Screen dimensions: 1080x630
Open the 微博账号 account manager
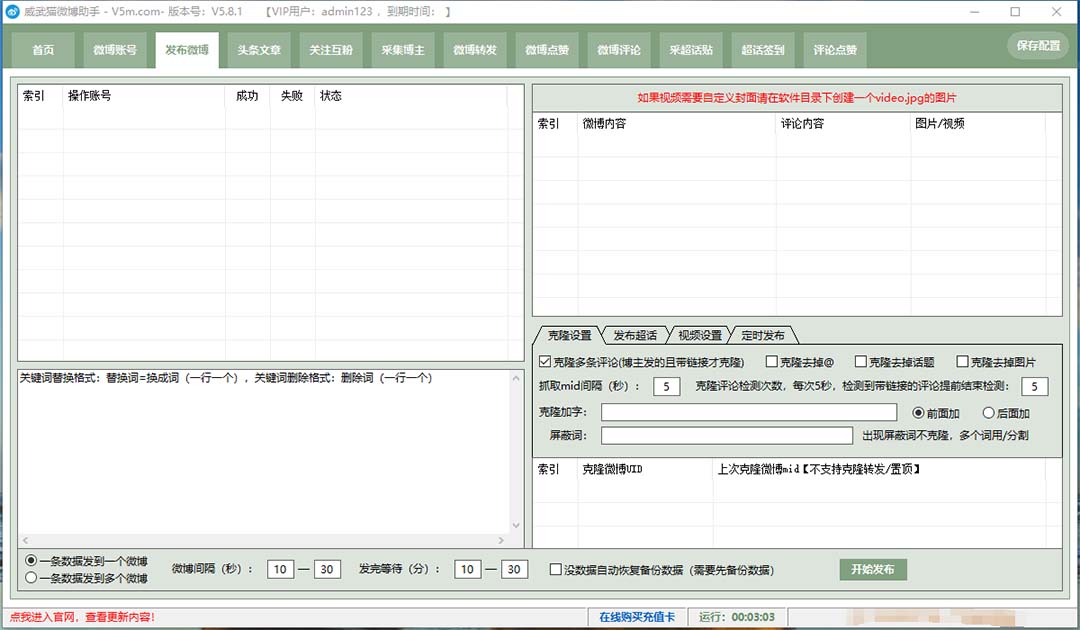(114, 49)
